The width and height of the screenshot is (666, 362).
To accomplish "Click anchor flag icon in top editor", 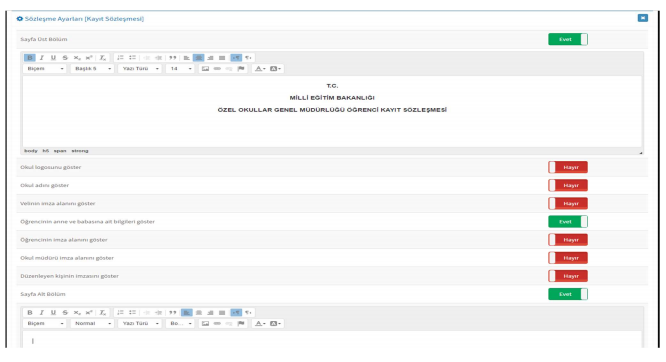I will click(241, 69).
